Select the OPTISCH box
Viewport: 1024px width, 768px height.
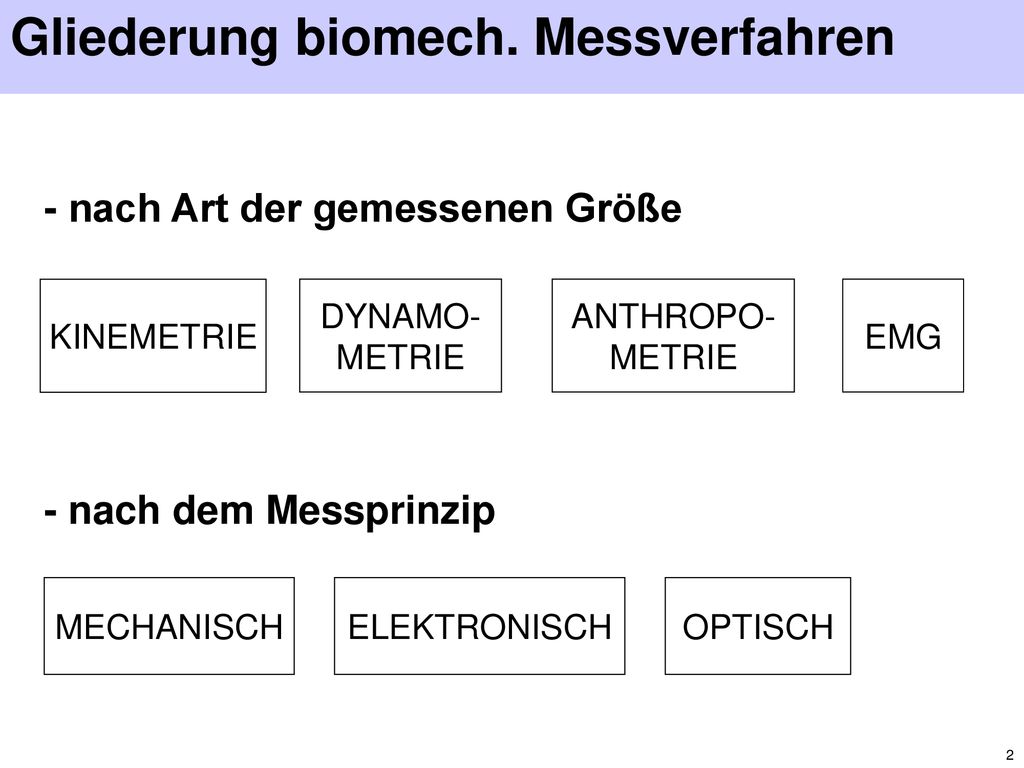click(758, 626)
